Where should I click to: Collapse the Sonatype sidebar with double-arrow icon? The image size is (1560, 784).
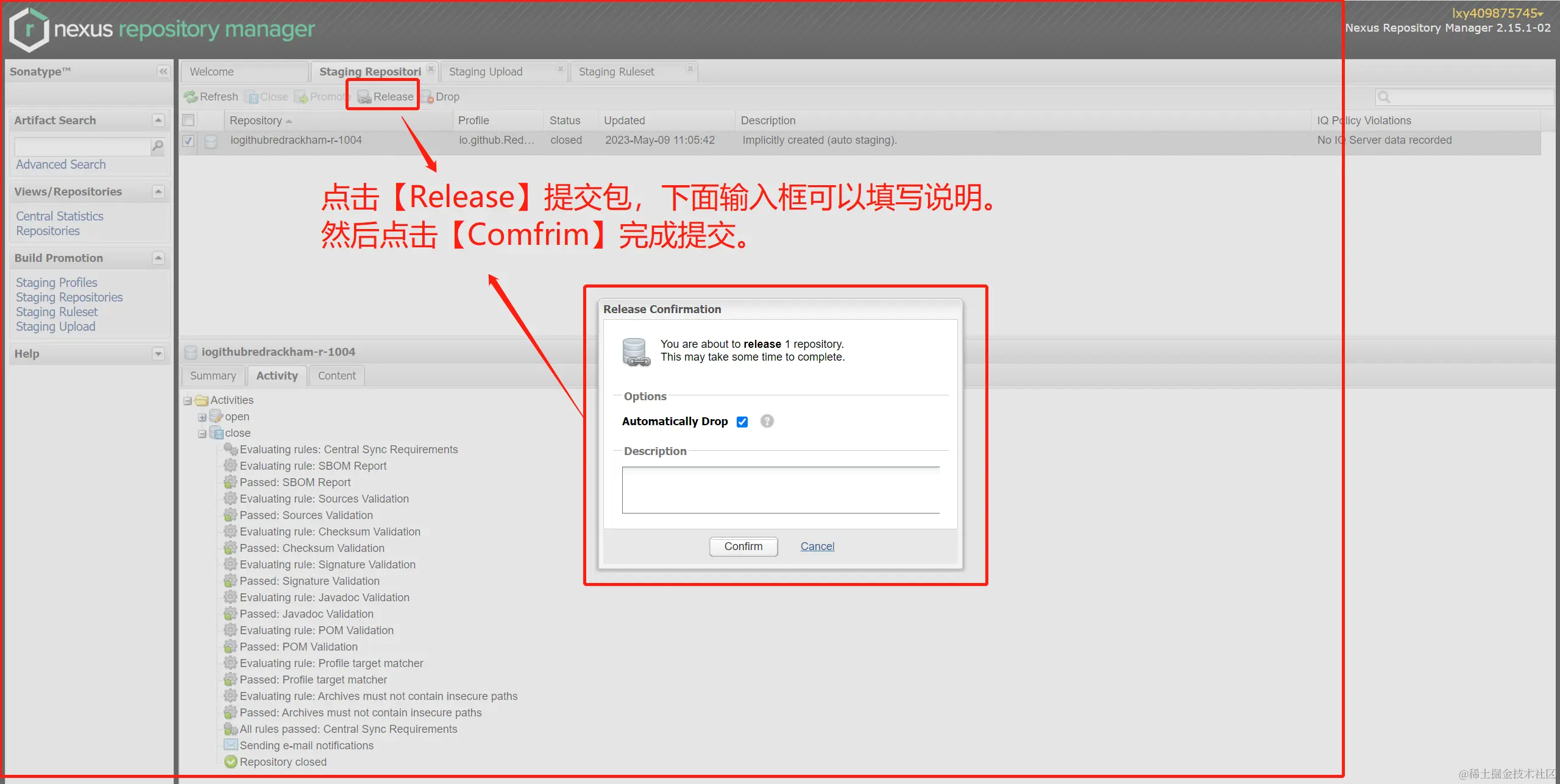(x=163, y=71)
